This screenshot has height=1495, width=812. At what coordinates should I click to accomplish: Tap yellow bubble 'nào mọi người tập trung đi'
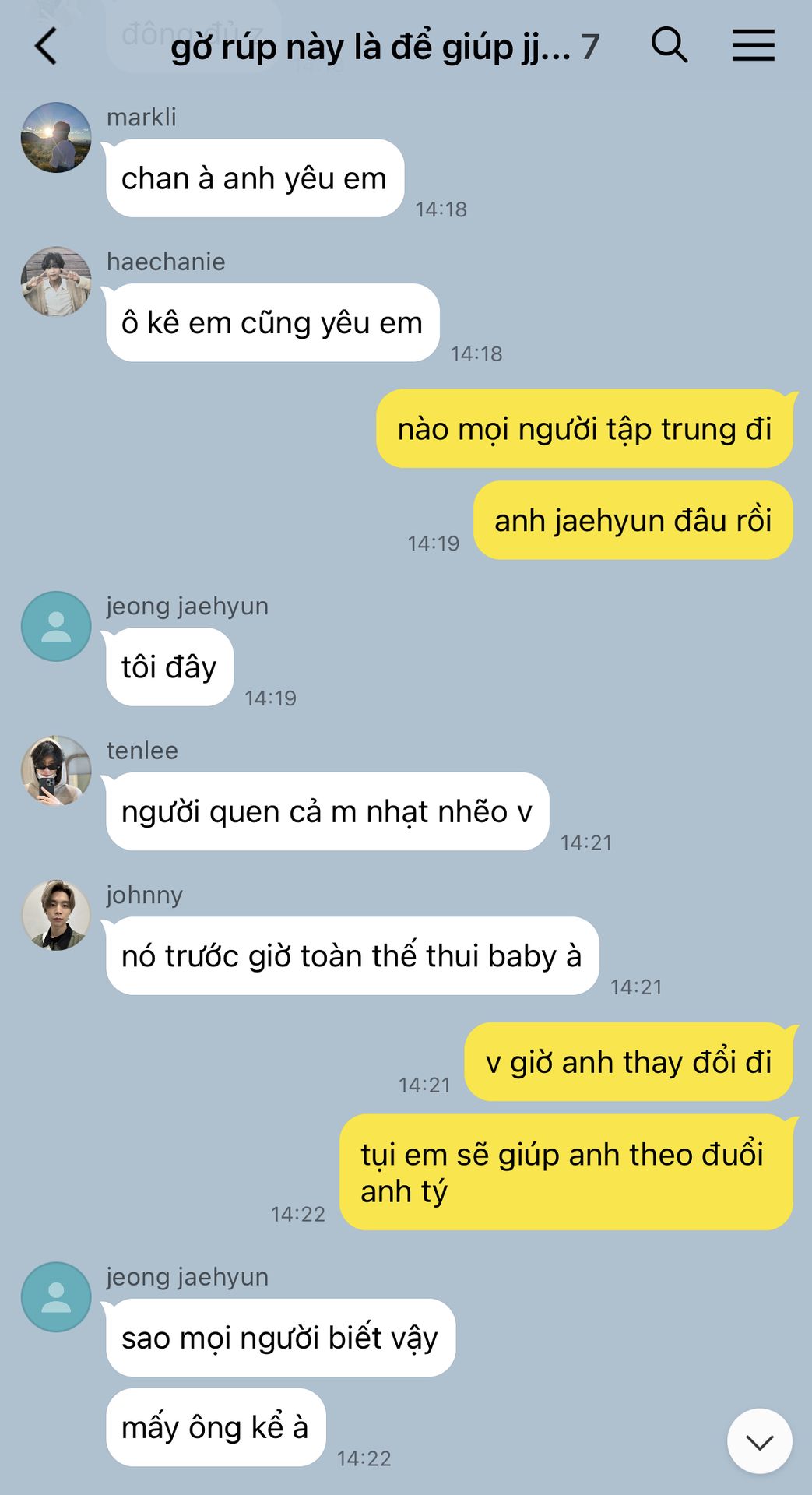point(585,429)
